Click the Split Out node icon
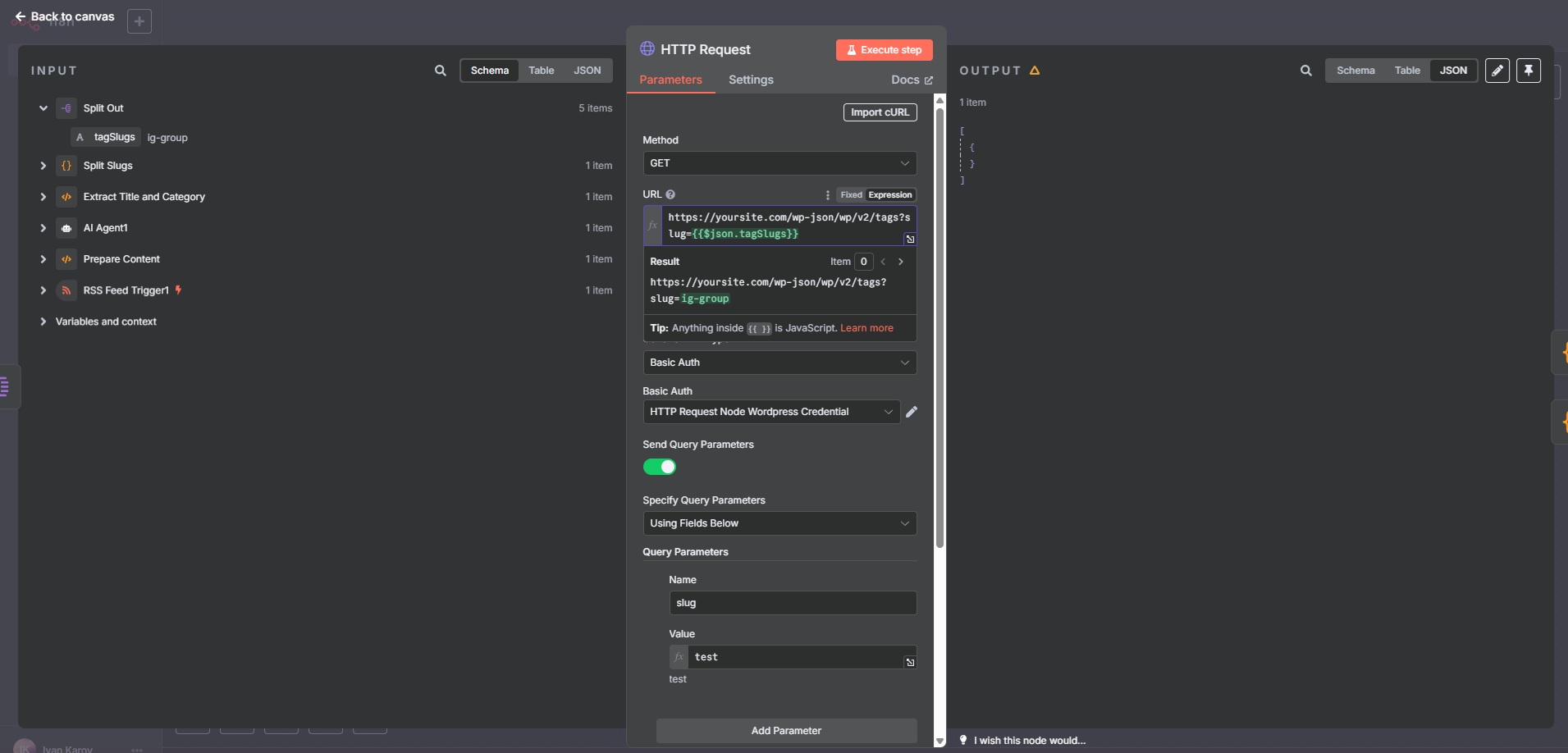 (x=66, y=108)
